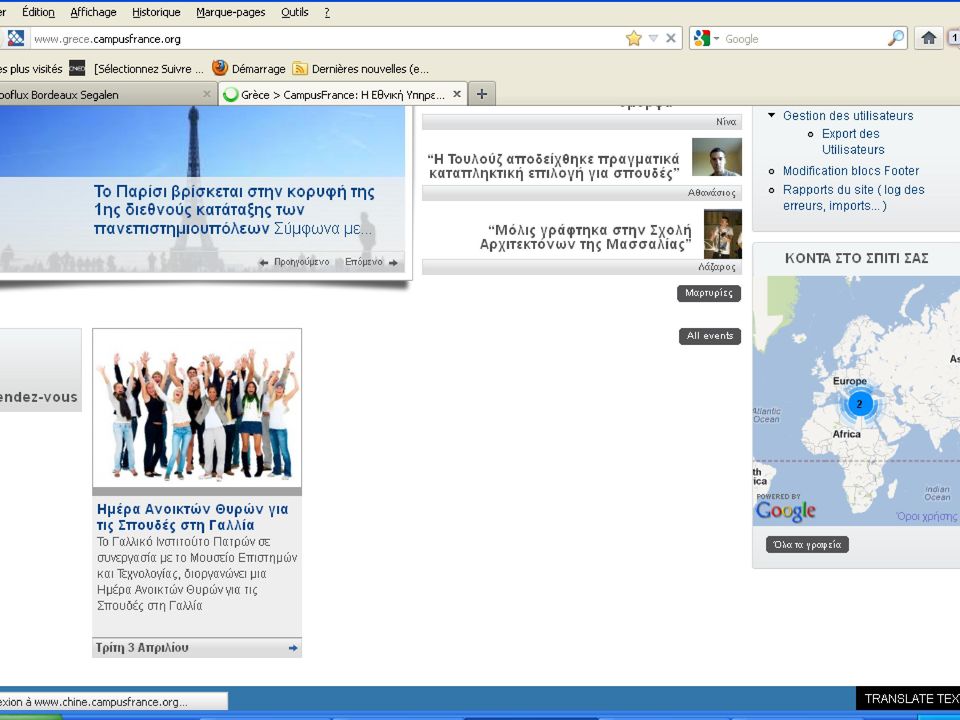960x720 pixels.
Task: Open Rapports du site link
Action: [x=853, y=198]
